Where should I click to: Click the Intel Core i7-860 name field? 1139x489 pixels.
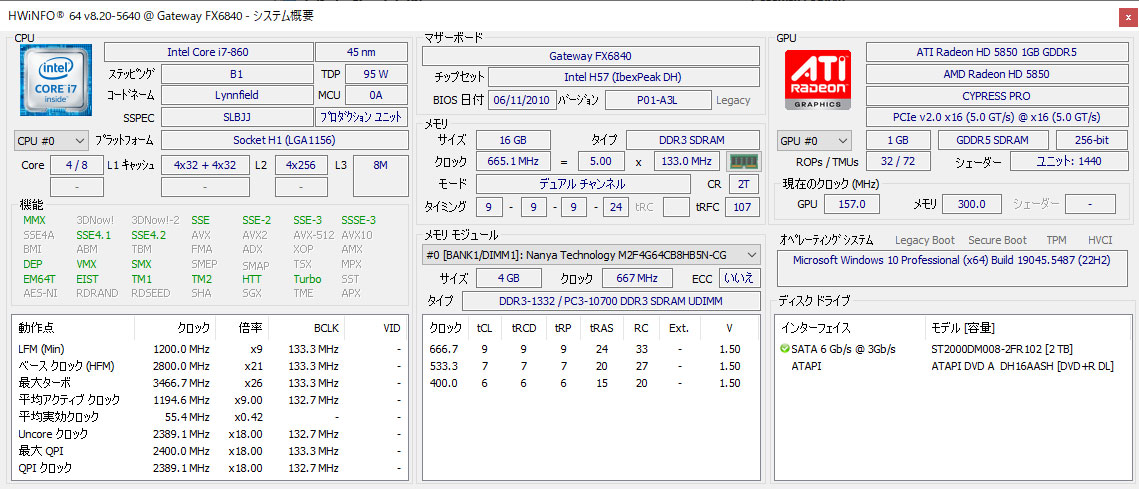tap(208, 52)
